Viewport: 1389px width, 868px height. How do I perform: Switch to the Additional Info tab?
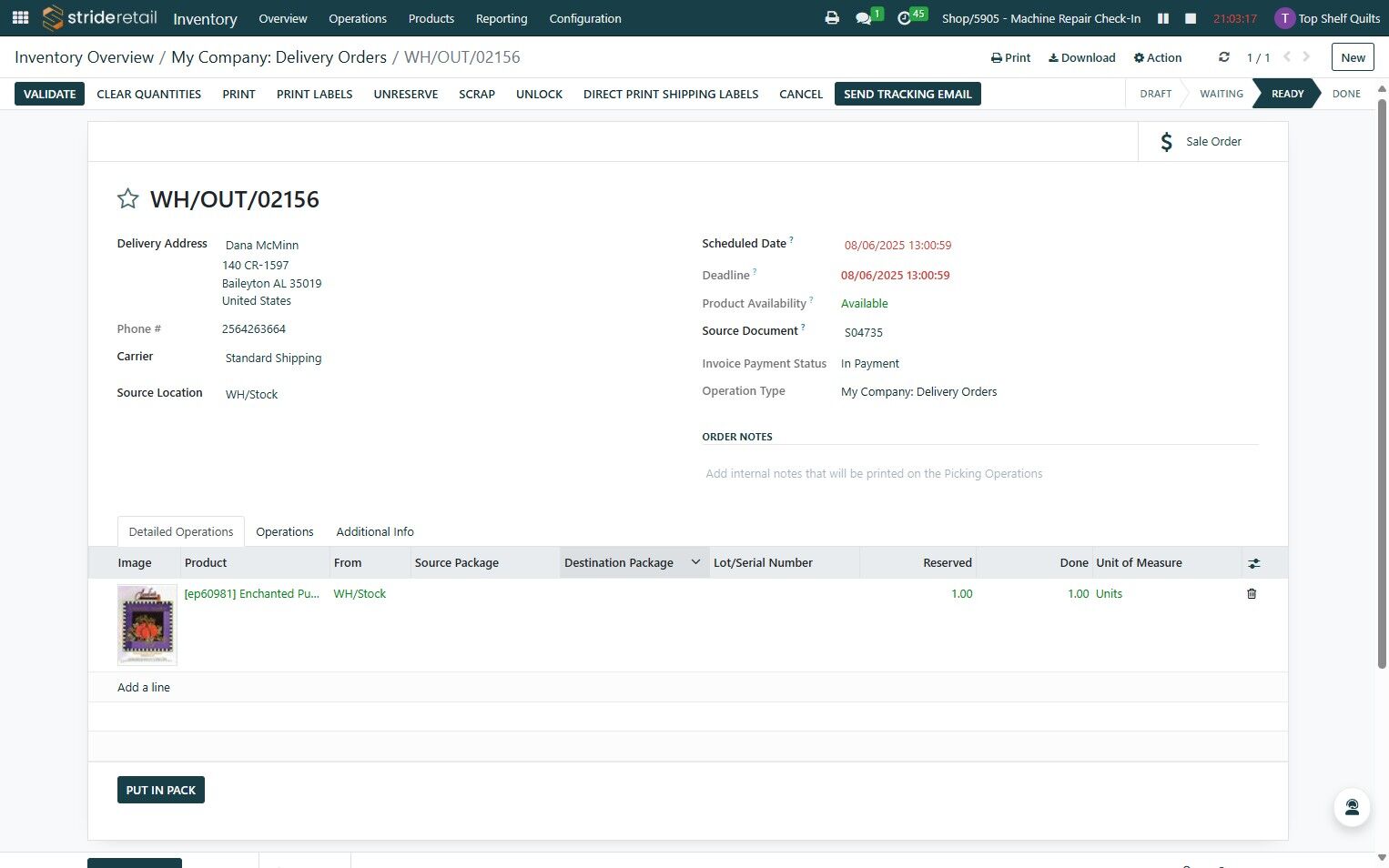click(x=375, y=531)
